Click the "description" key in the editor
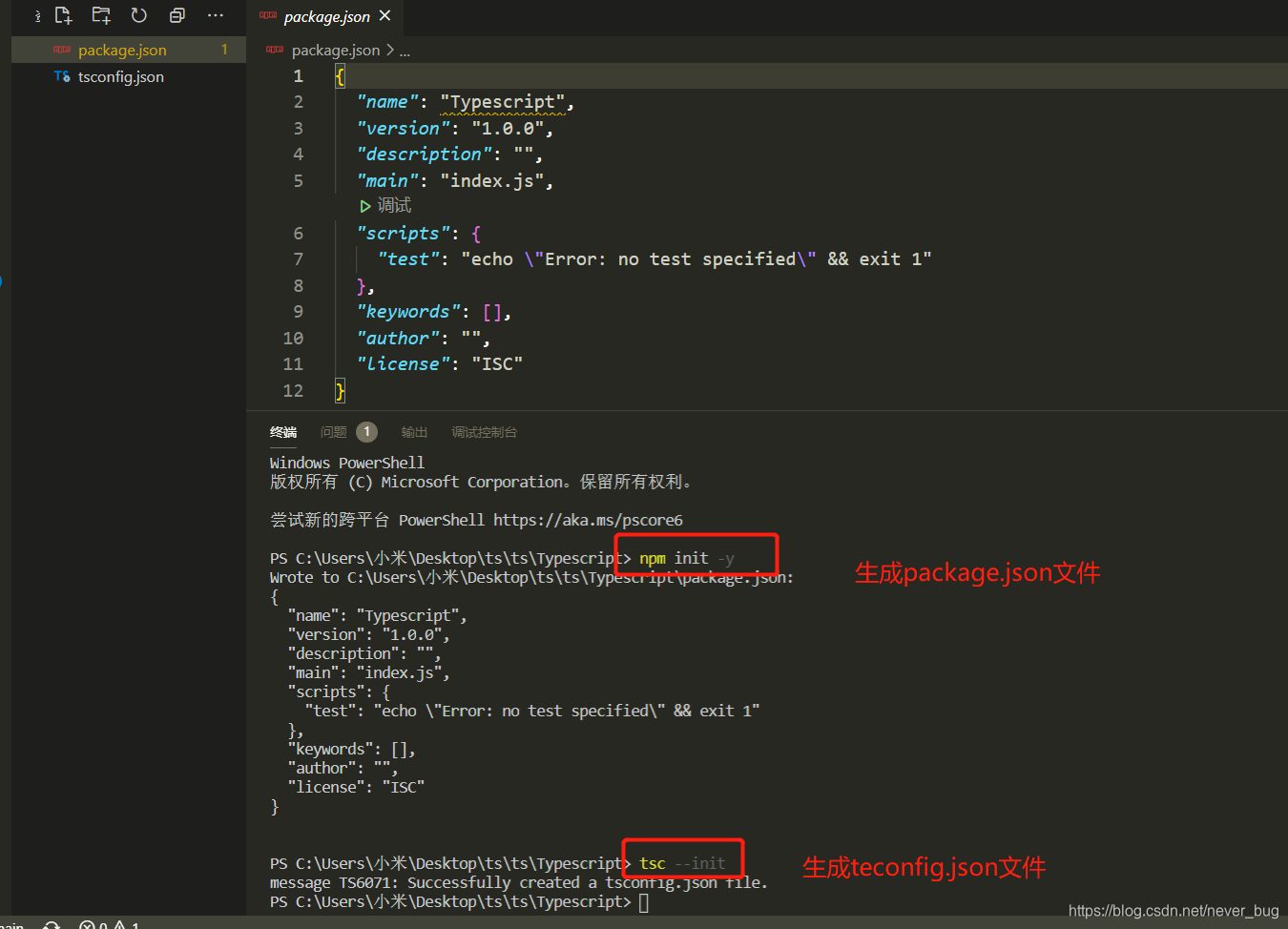Image resolution: width=1288 pixels, height=929 pixels. pyautogui.click(x=424, y=155)
